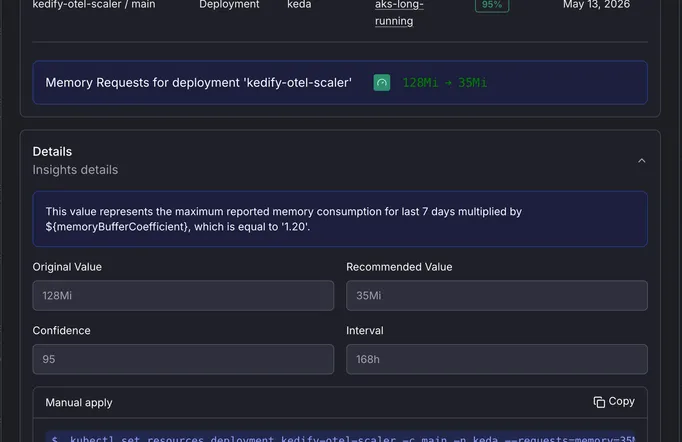Click the 'kedify-otel-scaler / main' cell
The width and height of the screenshot is (682, 442).
94,4
